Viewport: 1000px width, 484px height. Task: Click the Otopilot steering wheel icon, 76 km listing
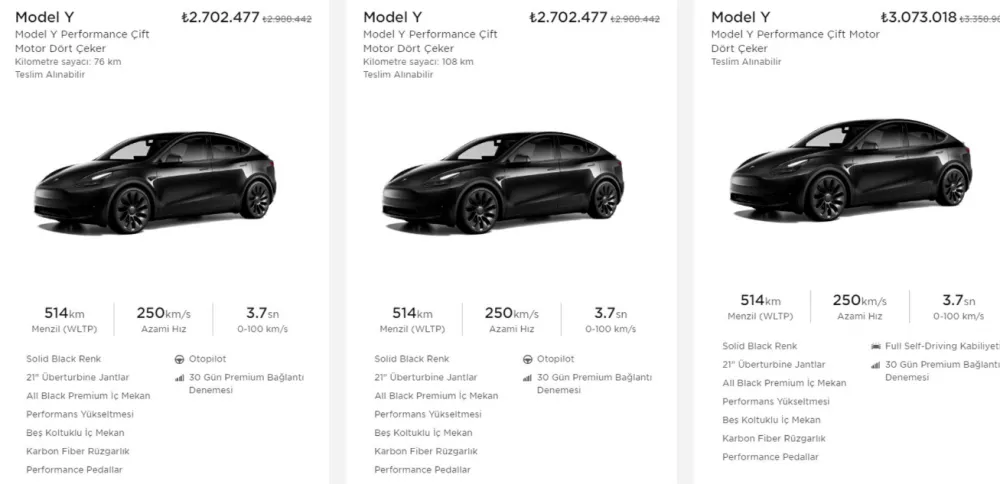(179, 359)
